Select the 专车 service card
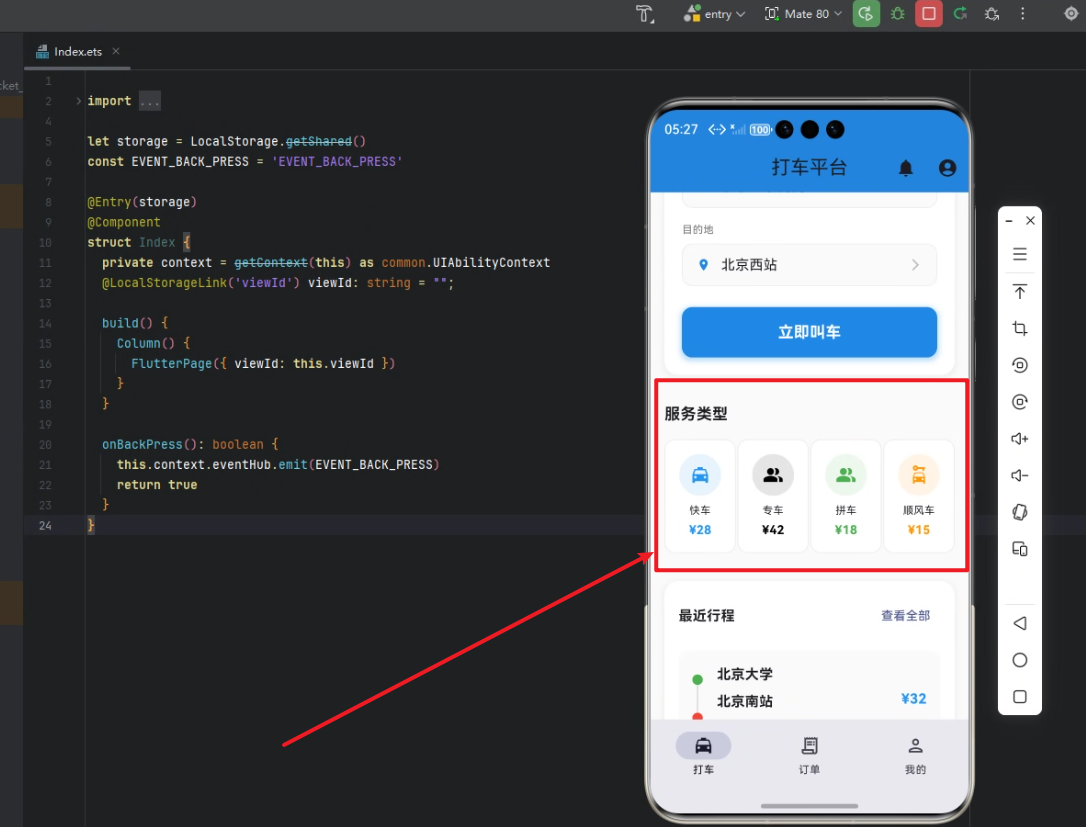Viewport: 1086px width, 827px height. 773,496
